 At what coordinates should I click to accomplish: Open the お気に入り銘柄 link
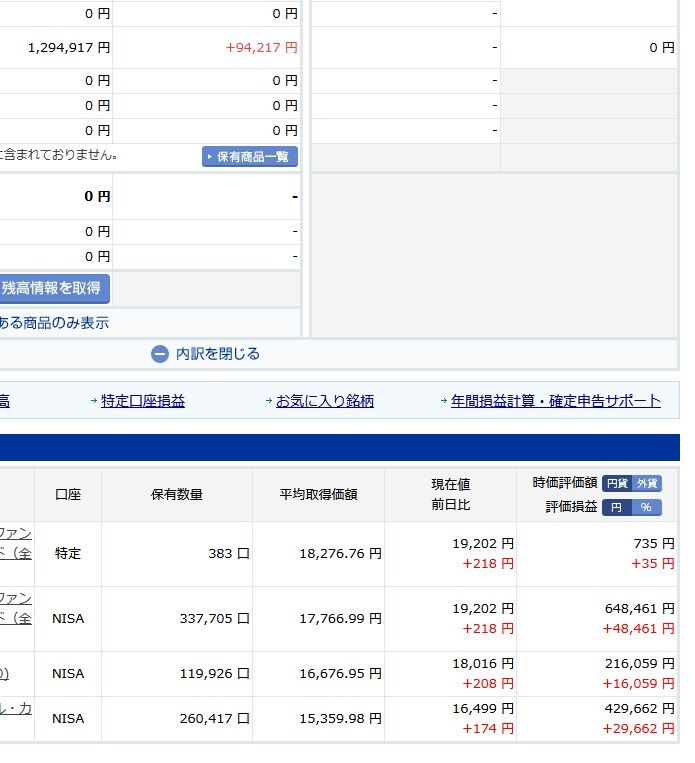[x=325, y=401]
